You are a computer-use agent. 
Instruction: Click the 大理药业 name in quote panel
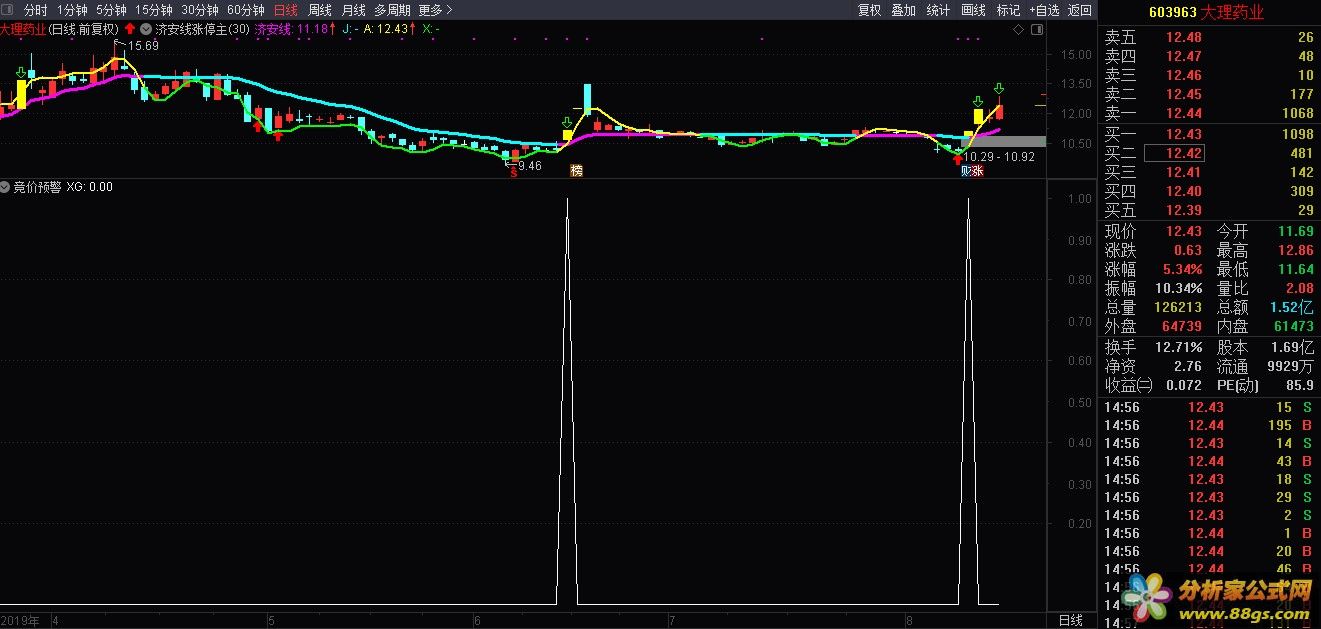click(x=1233, y=12)
